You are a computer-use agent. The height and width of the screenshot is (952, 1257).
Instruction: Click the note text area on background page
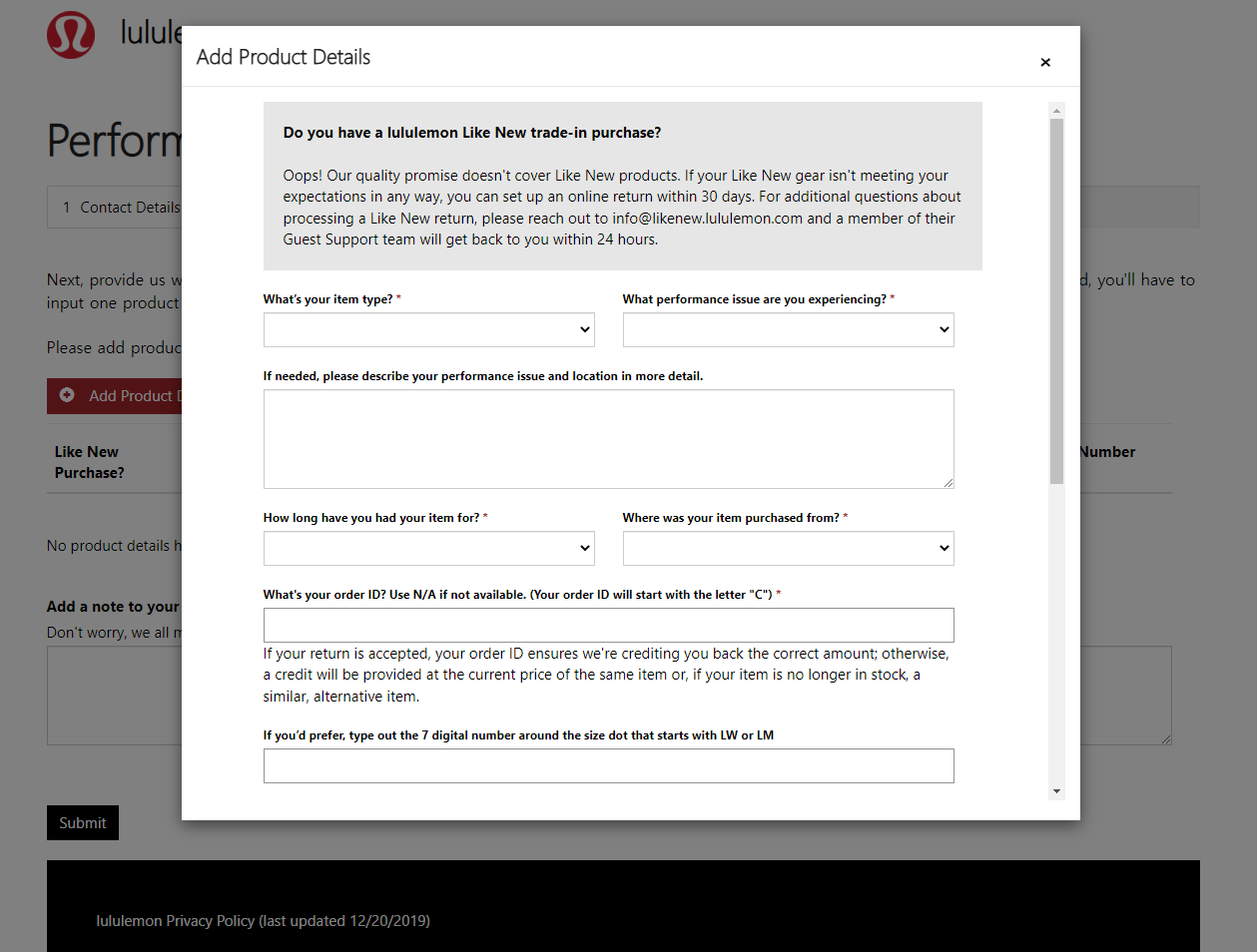(x=115, y=696)
